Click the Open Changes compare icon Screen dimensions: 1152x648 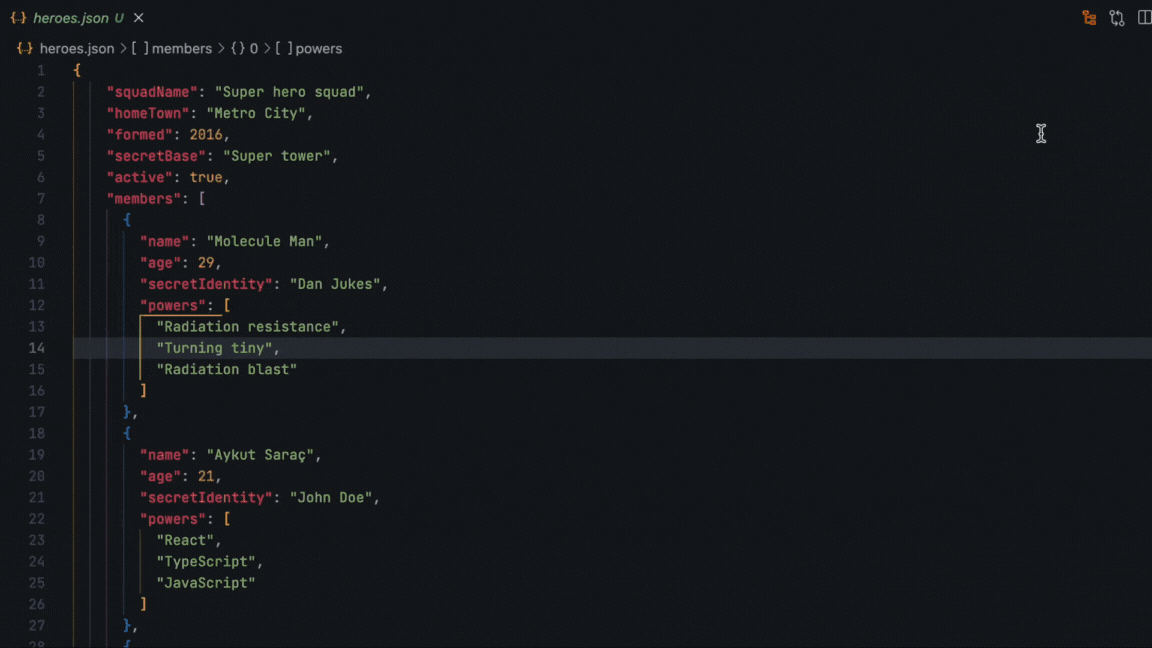click(1117, 18)
